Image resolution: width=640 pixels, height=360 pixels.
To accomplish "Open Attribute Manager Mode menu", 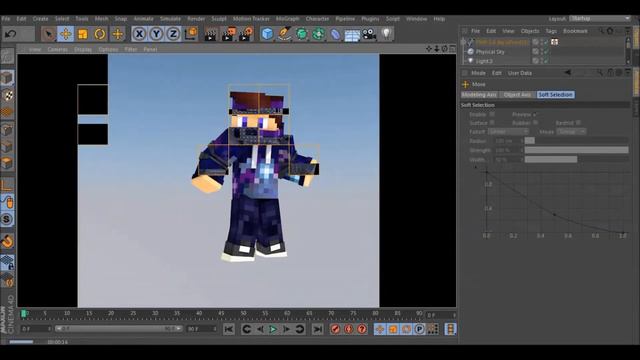I will (478, 73).
